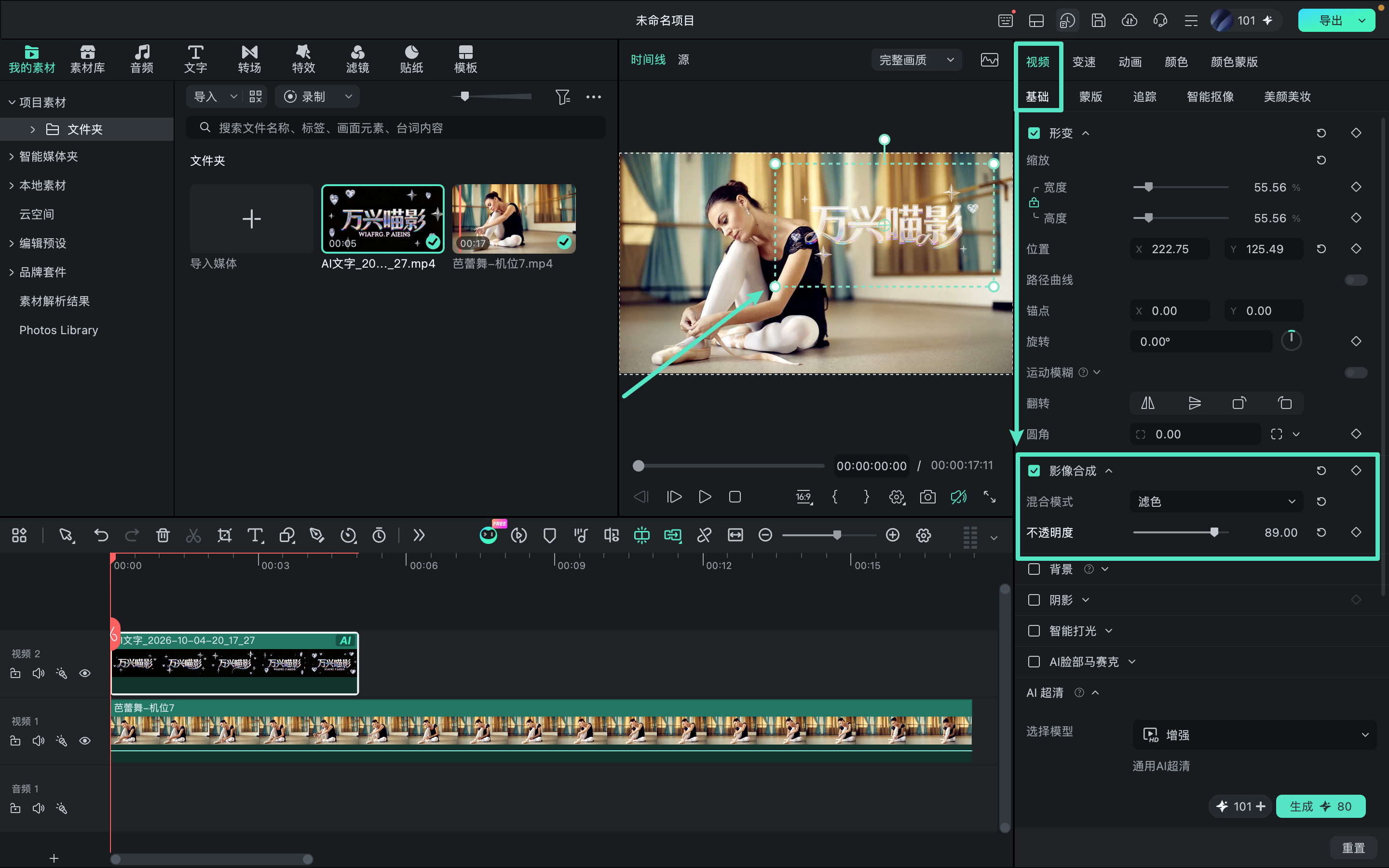This screenshot has height=868, width=1389.
Task: Click the 生成 80 generate button
Action: [x=1320, y=806]
